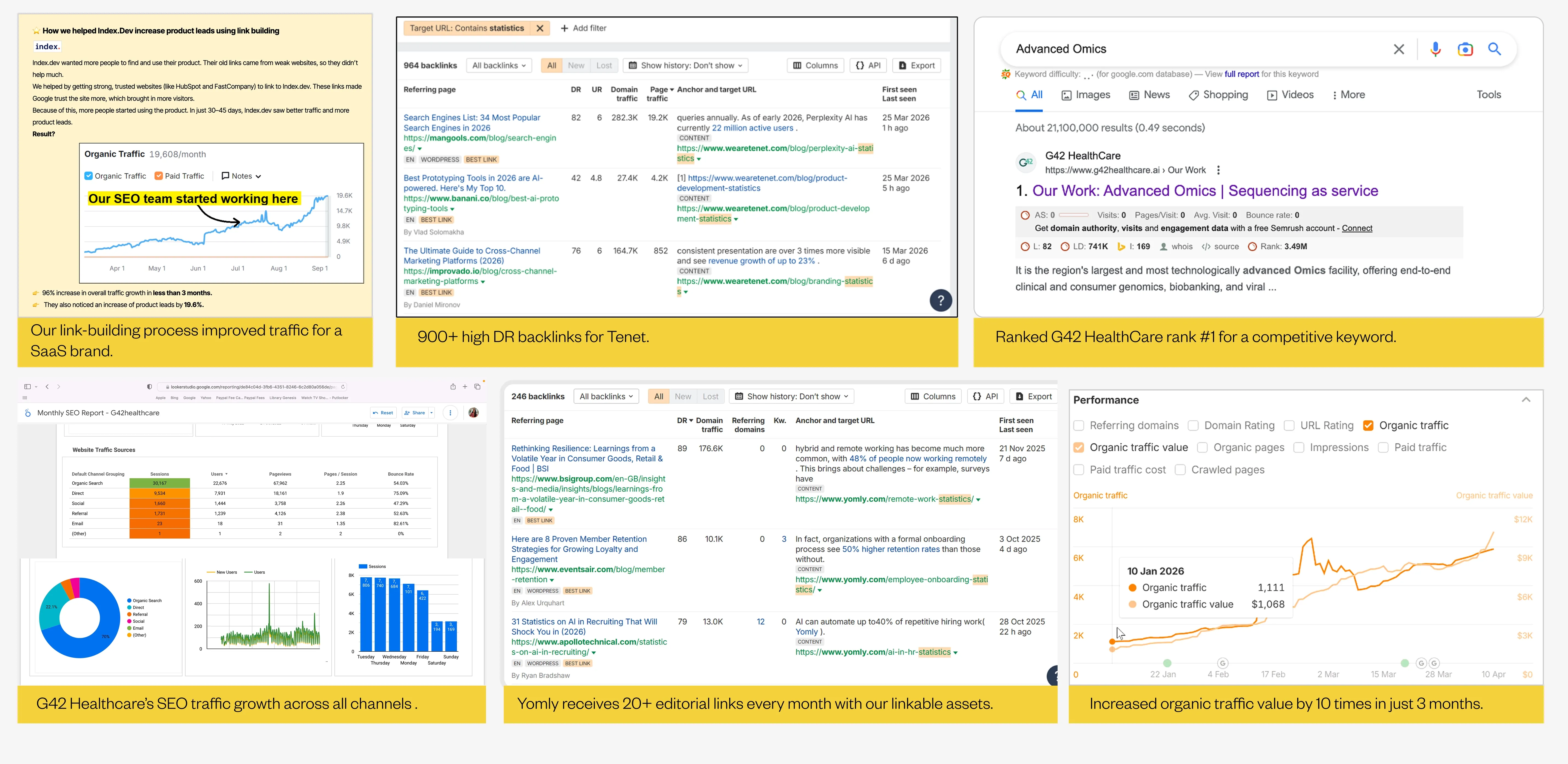This screenshot has height=764, width=1568.
Task: Enable the Crawled pages checkbox
Action: [1180, 470]
